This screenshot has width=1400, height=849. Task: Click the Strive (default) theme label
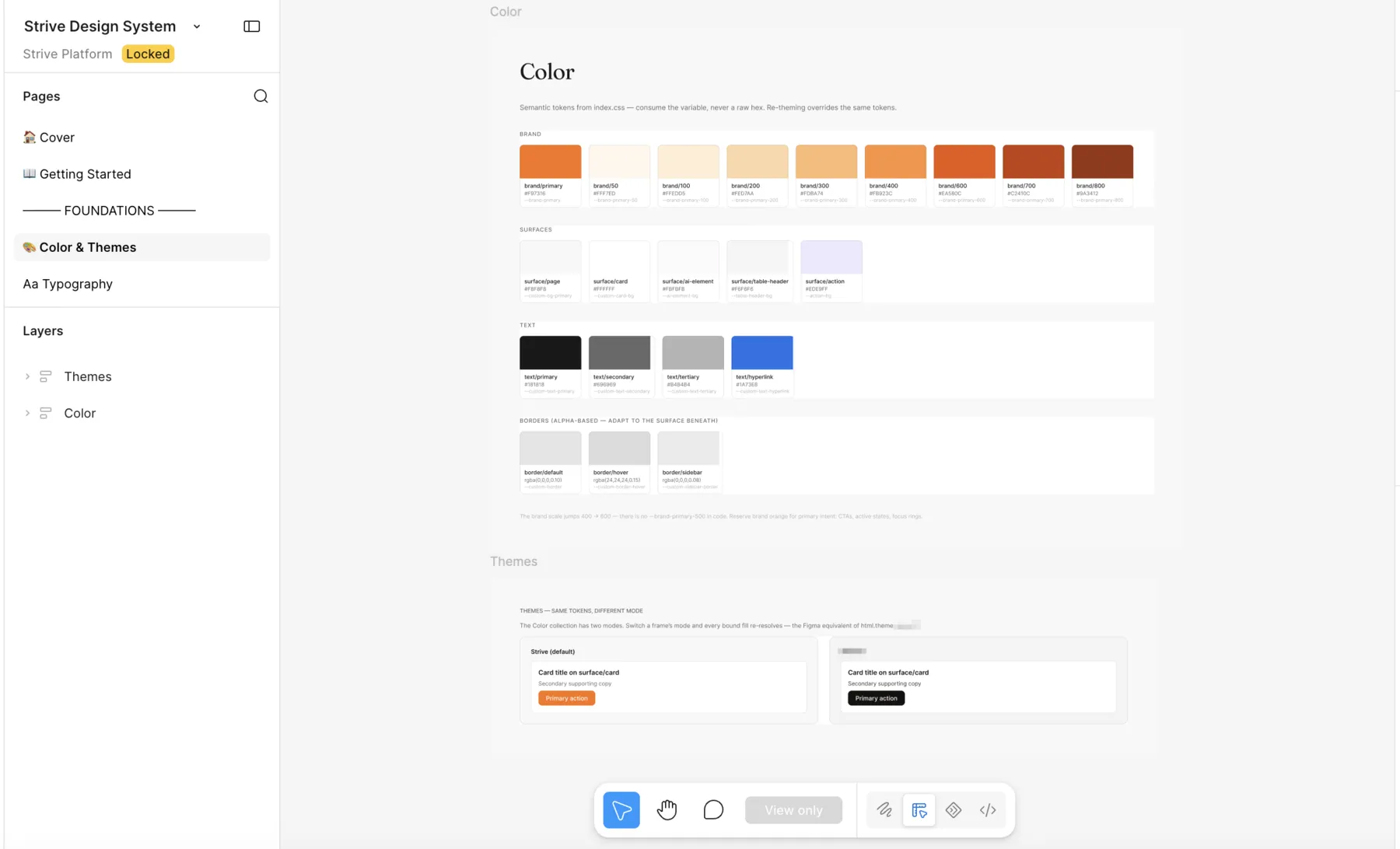coord(552,652)
